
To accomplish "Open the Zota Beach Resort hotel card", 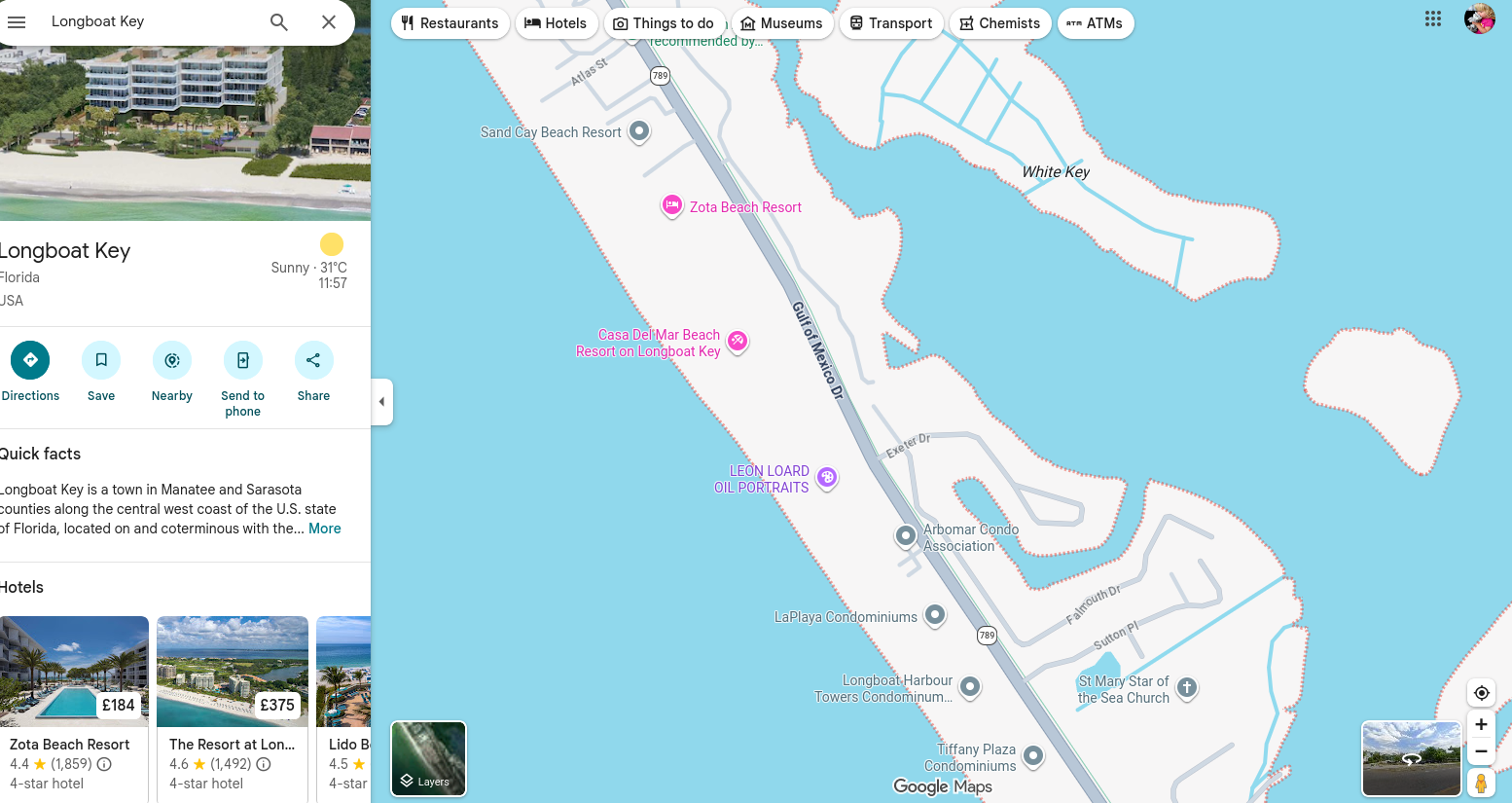I will click(x=74, y=710).
